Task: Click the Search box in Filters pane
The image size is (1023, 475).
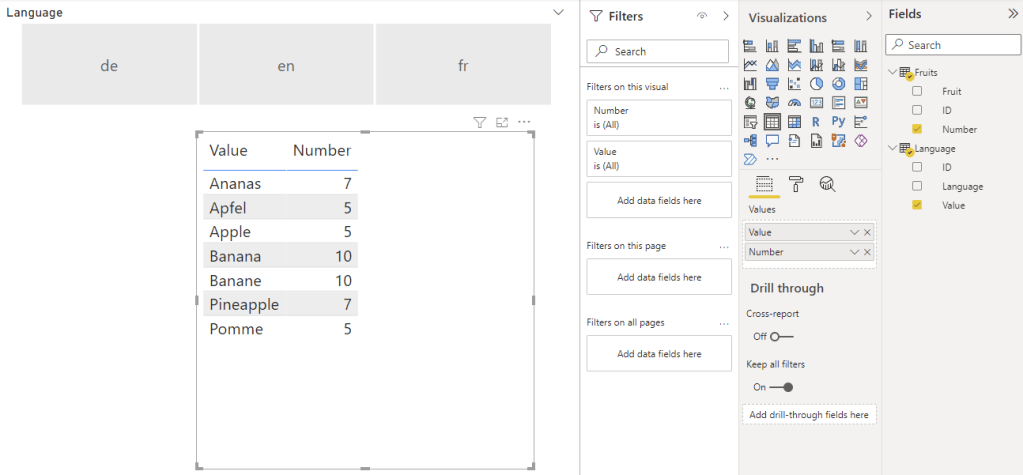Action: [658, 51]
